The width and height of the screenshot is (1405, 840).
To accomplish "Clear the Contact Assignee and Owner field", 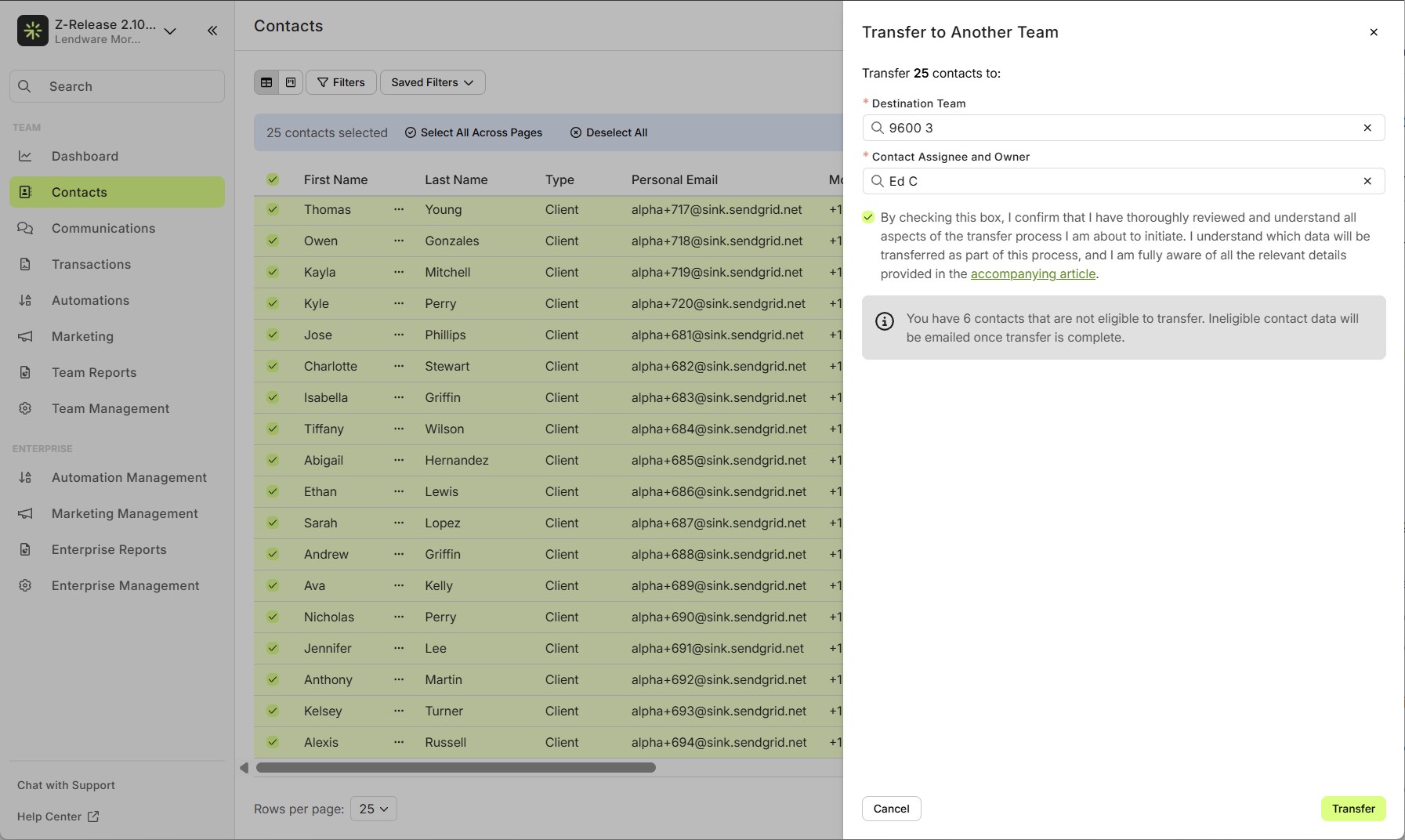I will point(1367,181).
